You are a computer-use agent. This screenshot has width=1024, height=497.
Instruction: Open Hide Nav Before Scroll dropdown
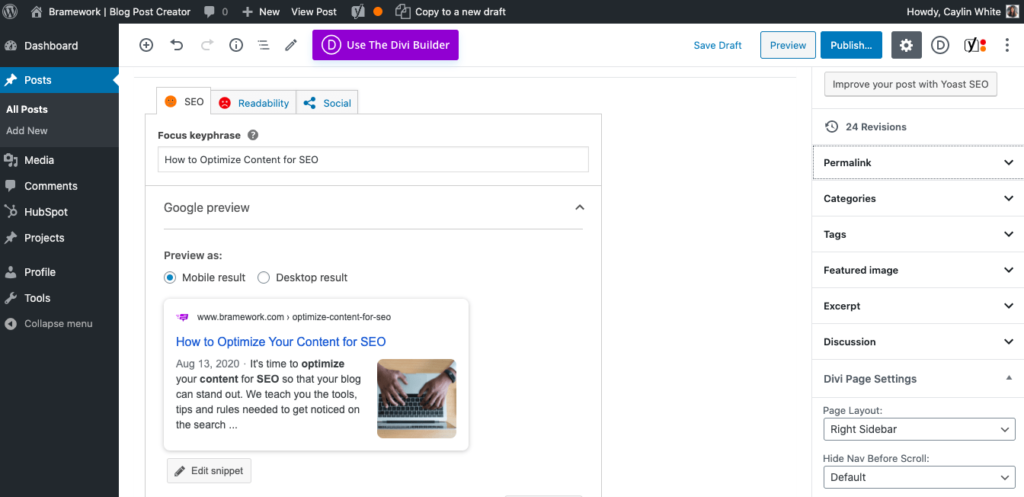[x=919, y=477]
